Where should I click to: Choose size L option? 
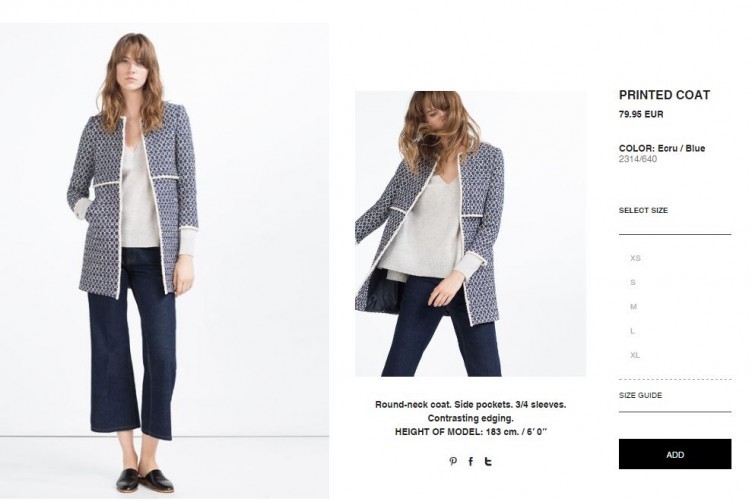pyautogui.click(x=632, y=331)
